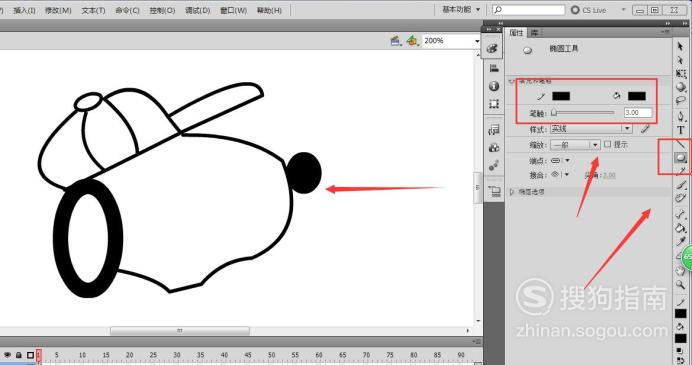Click the stroke width 3.00 field
Screen dimensions: 692x365
[x=638, y=113]
